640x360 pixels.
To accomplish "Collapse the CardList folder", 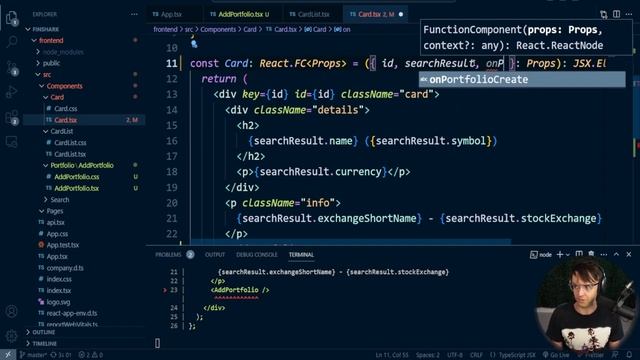I will (x=45, y=131).
